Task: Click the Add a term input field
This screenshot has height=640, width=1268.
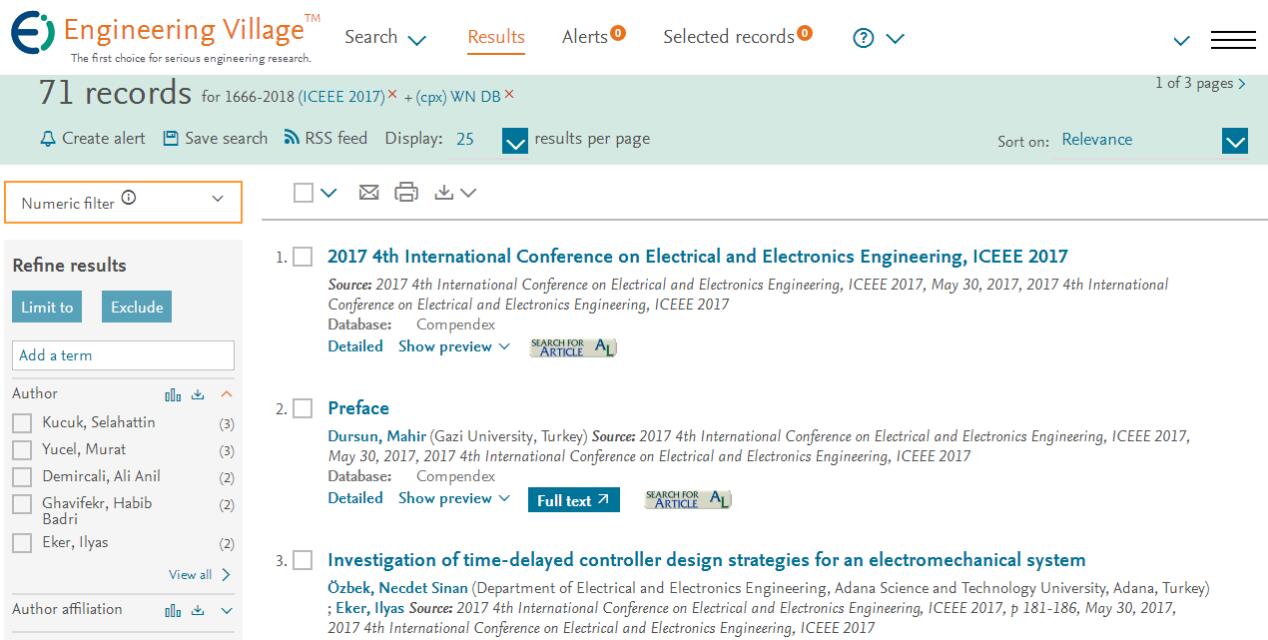Action: point(123,355)
